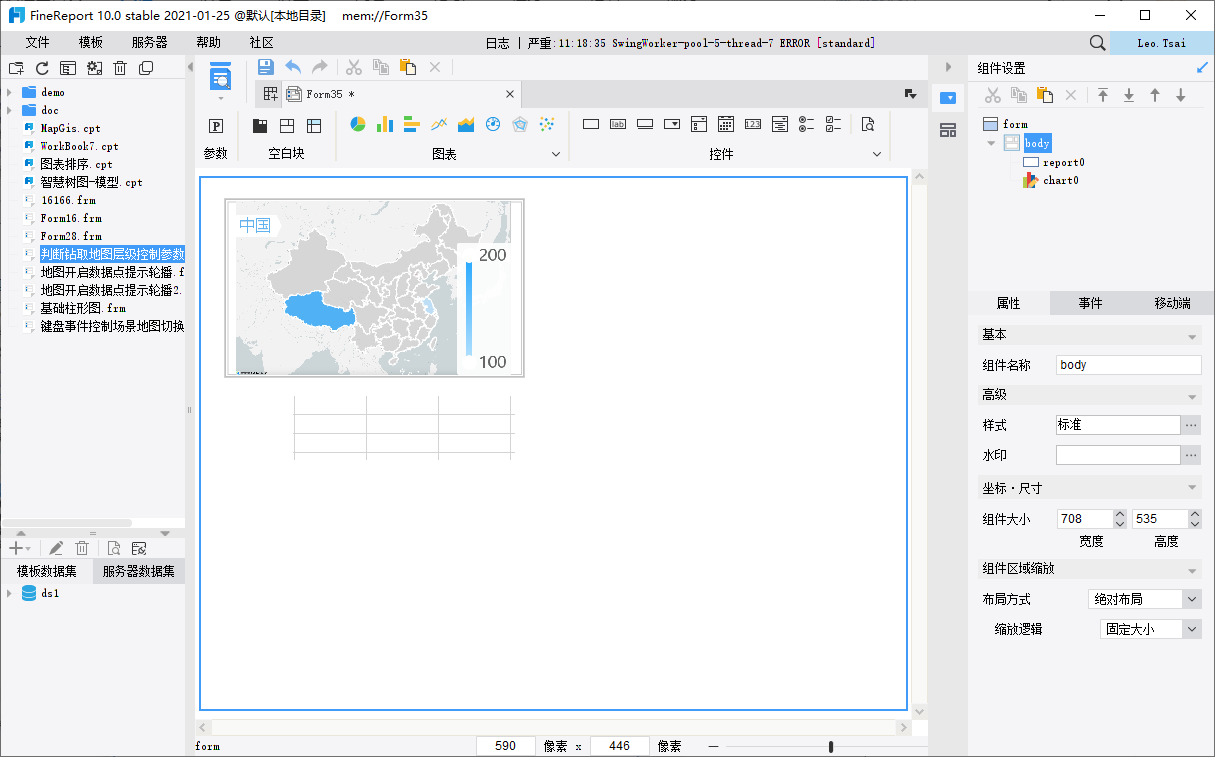
Task: Switch to 服务器数据集 tab
Action: click(x=138, y=571)
